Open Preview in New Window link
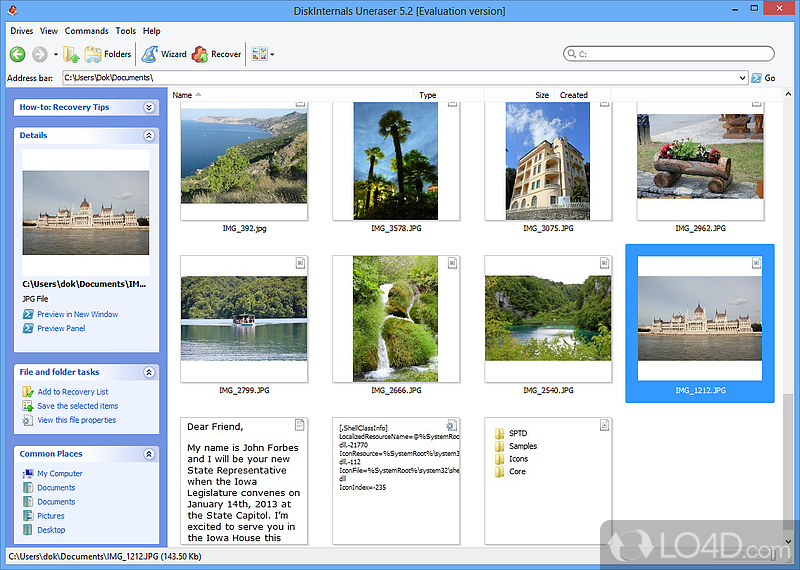Image resolution: width=800 pixels, height=570 pixels. pos(77,314)
